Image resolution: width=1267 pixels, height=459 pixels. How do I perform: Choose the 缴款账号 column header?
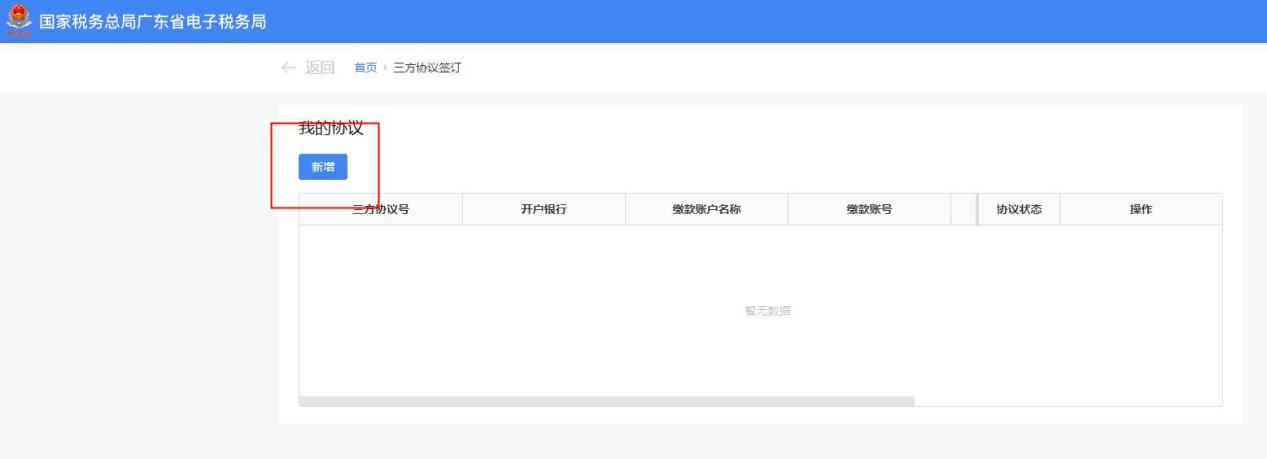coord(869,210)
